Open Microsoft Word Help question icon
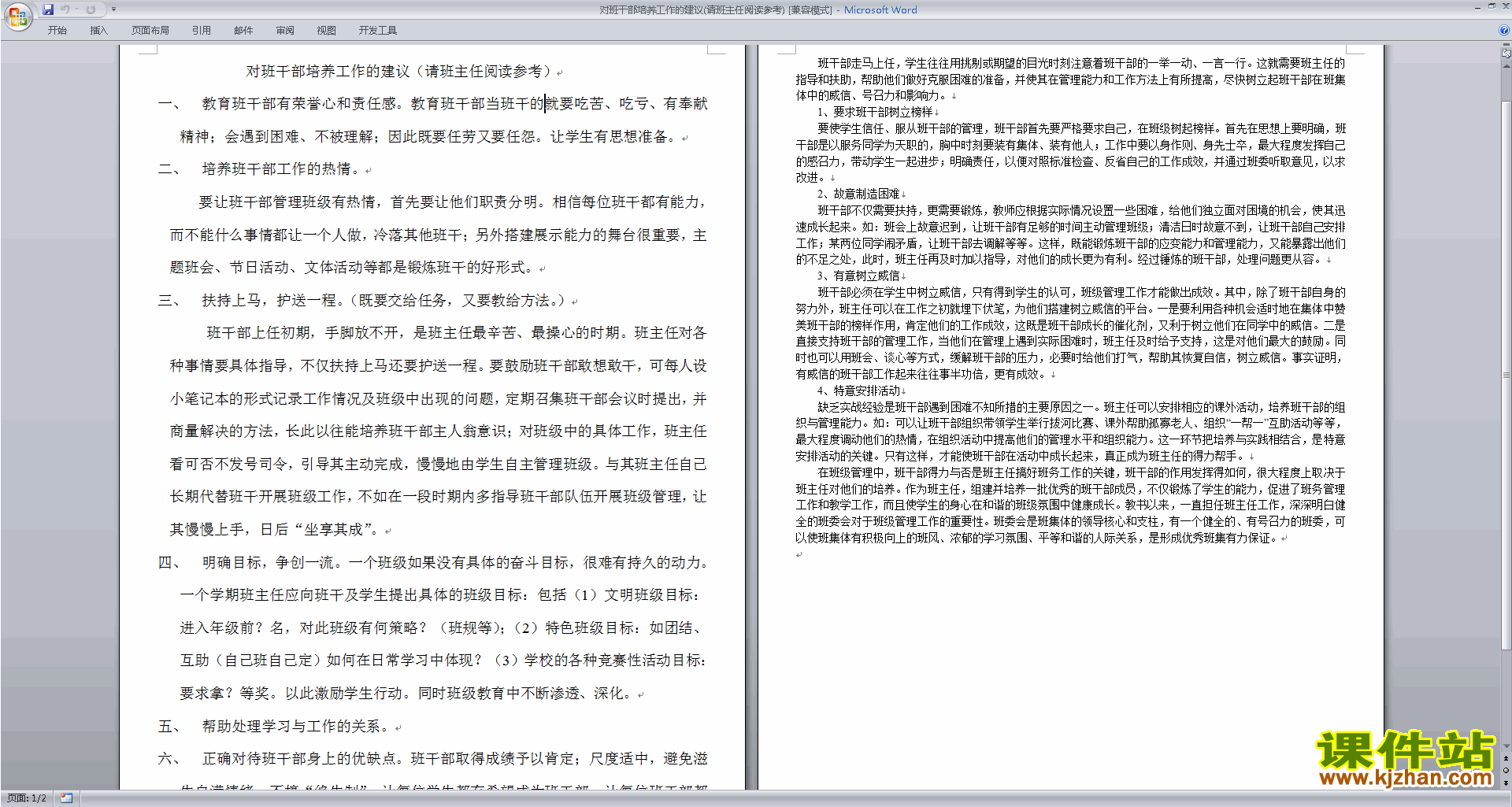Screen dimensions: 1512x807 [x=1504, y=30]
